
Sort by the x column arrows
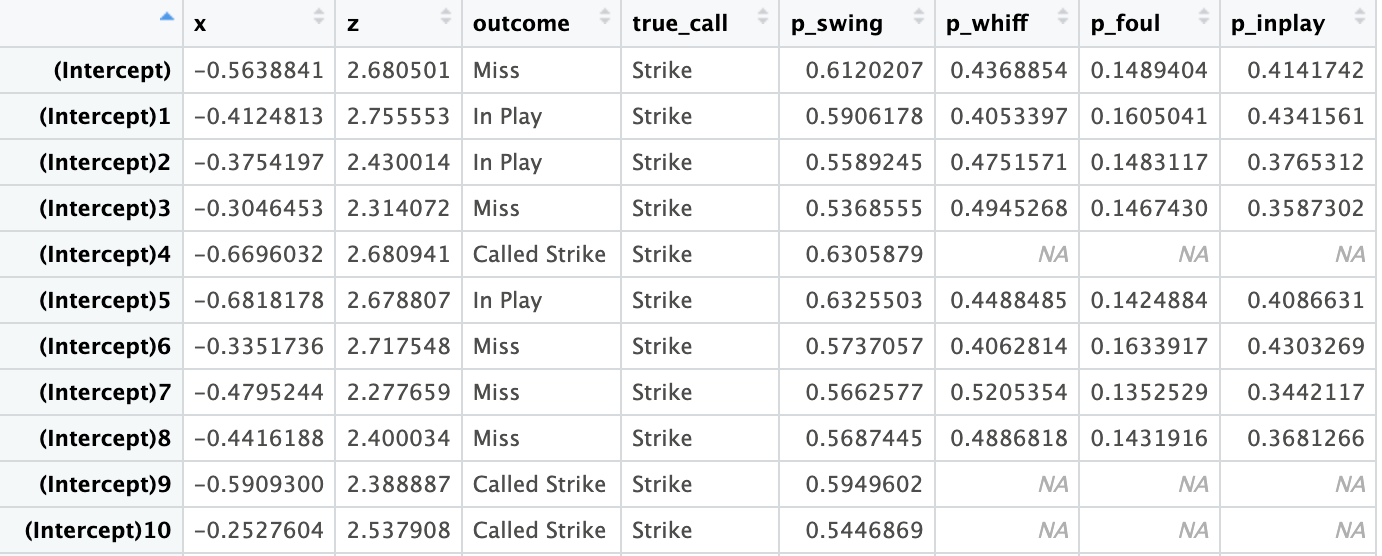(x=320, y=17)
